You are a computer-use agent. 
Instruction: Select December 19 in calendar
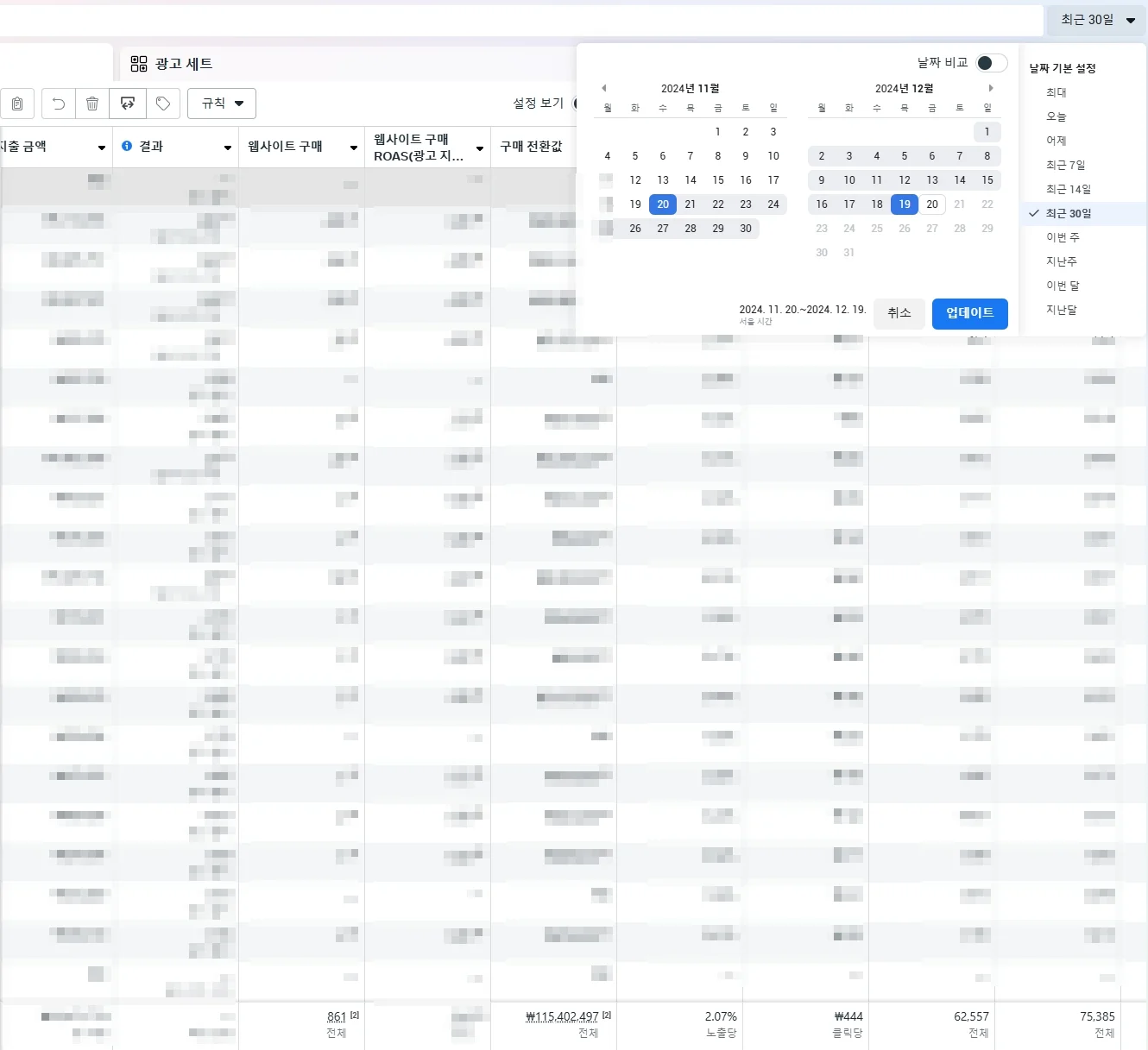905,204
